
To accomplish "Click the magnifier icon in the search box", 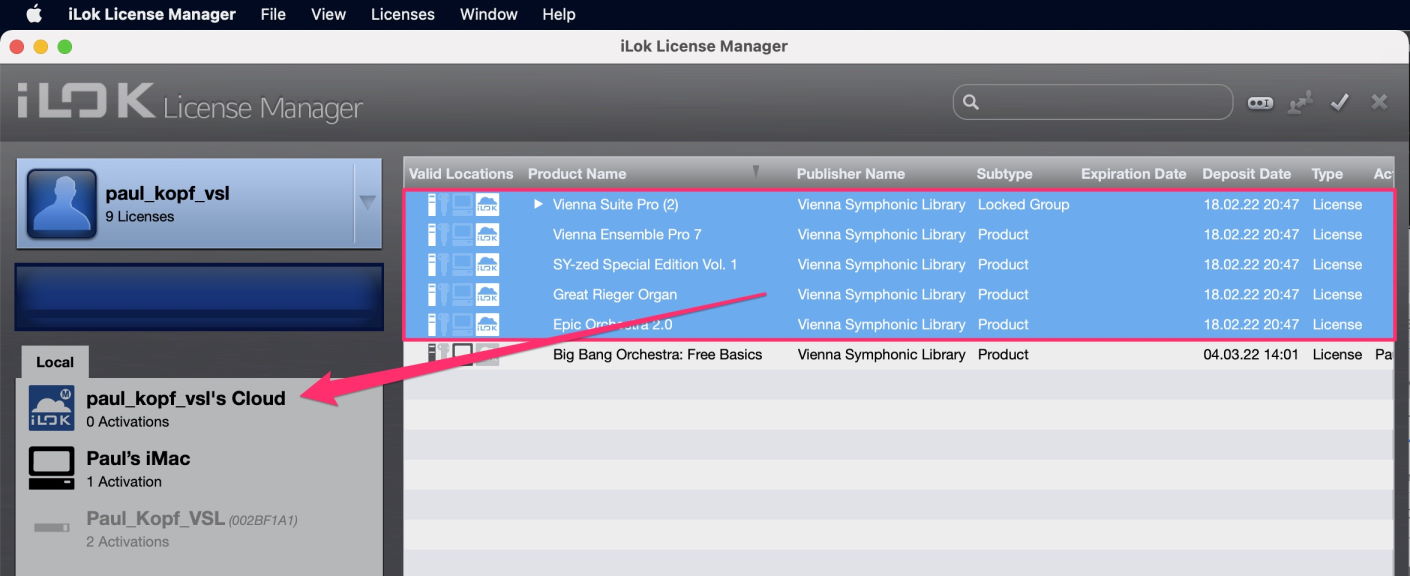I will (x=970, y=102).
